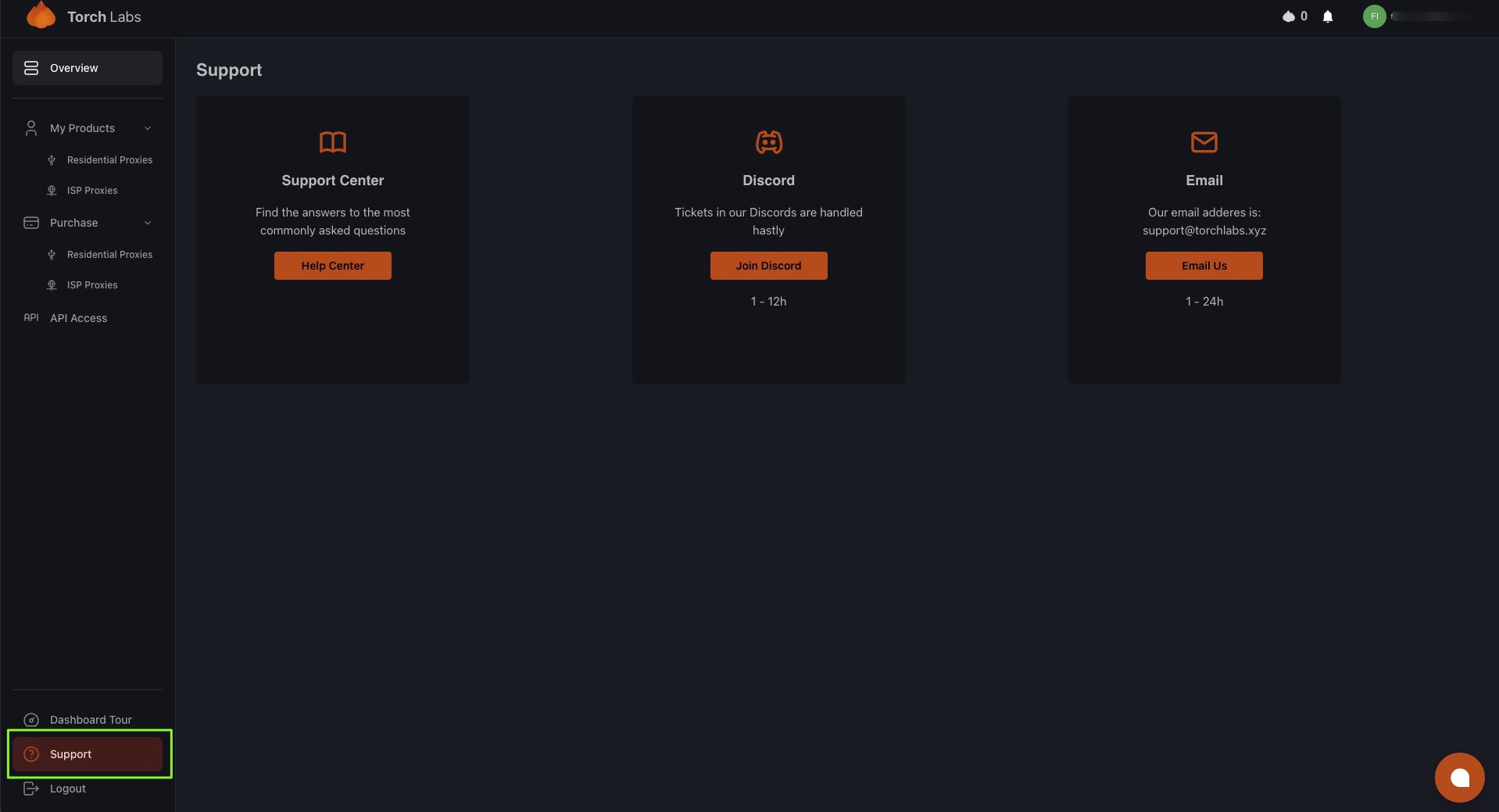Log out using the Logout item

(x=67, y=789)
